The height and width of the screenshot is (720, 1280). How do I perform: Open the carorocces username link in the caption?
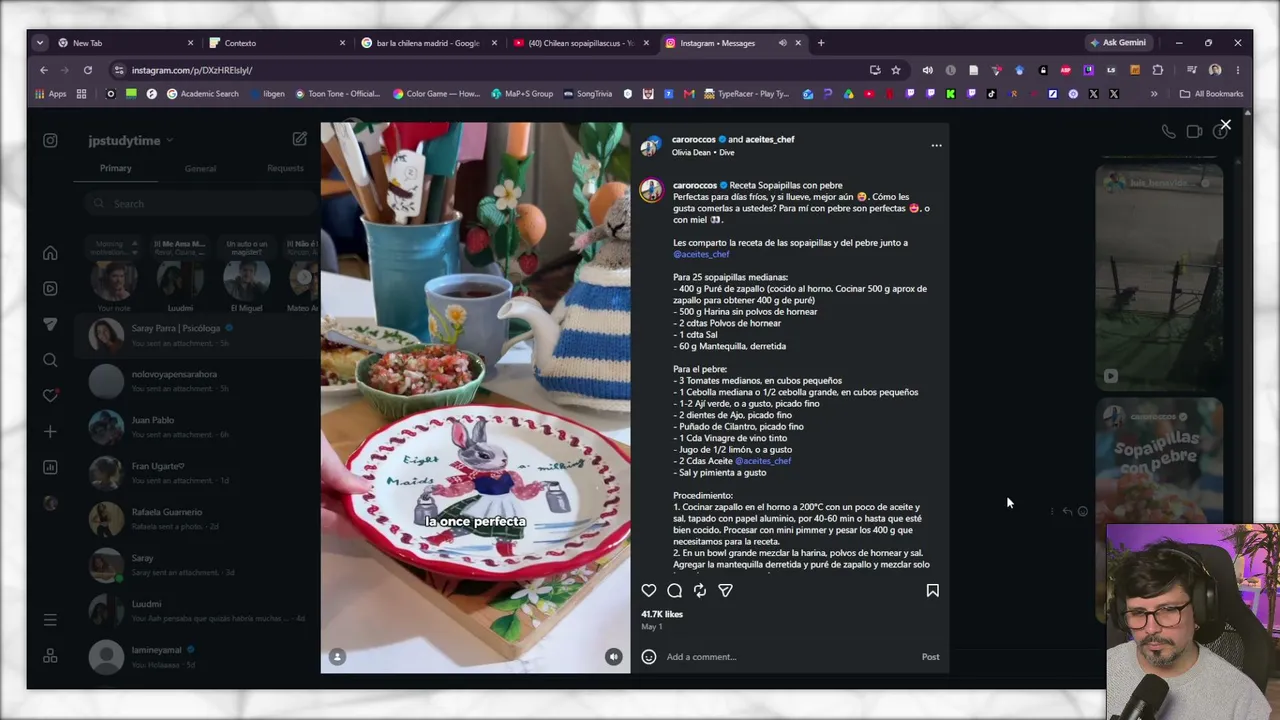[695, 185]
